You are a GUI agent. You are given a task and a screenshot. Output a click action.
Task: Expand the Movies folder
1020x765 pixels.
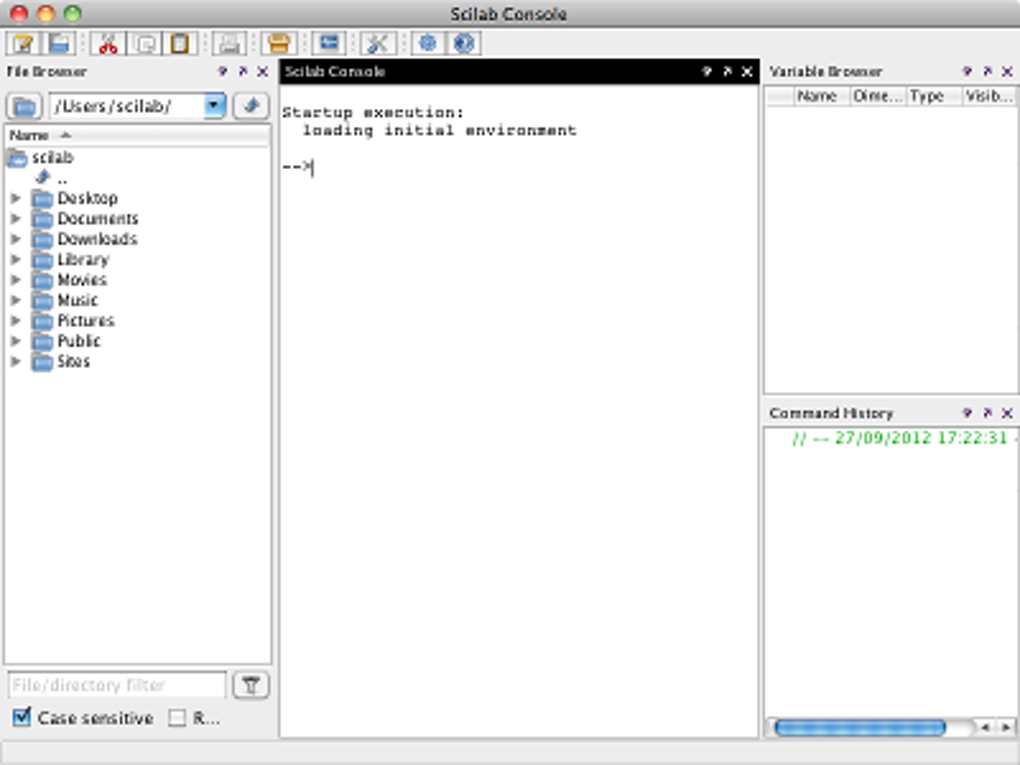point(16,280)
